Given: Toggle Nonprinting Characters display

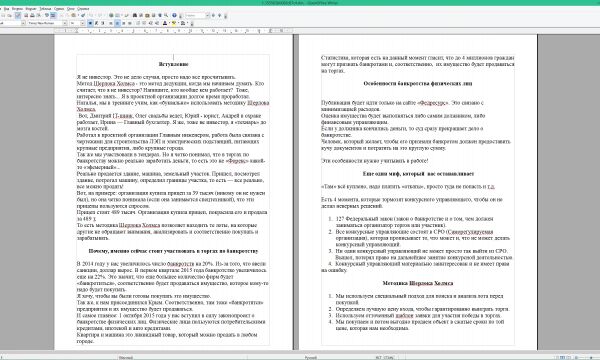Looking at the screenshot, I should coord(160,15).
